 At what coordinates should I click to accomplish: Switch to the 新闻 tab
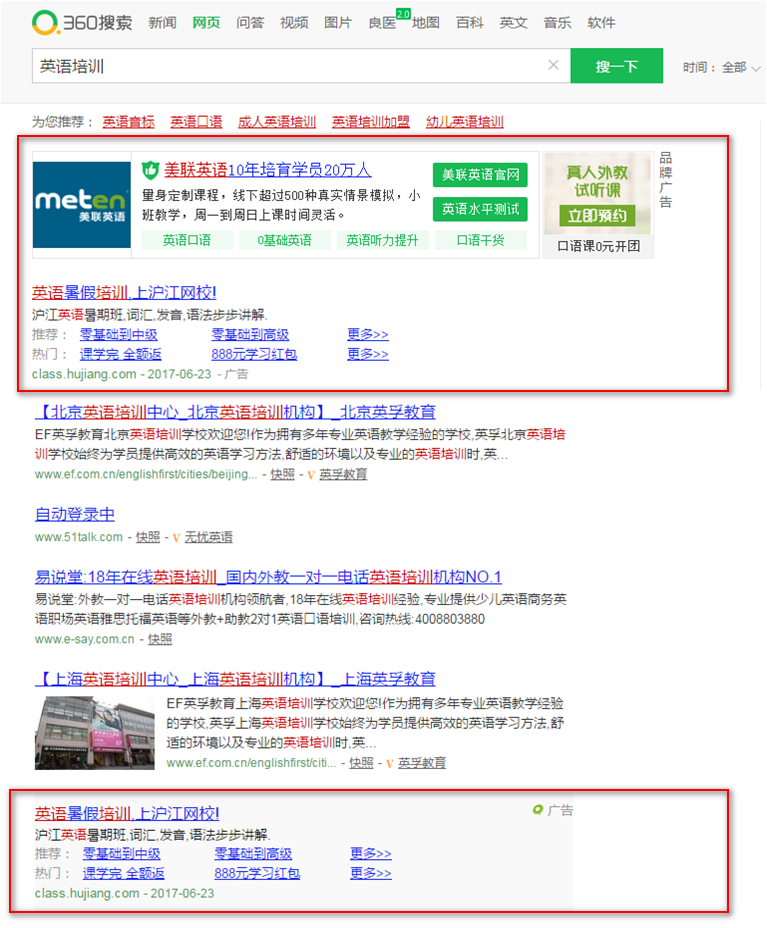coord(163,22)
